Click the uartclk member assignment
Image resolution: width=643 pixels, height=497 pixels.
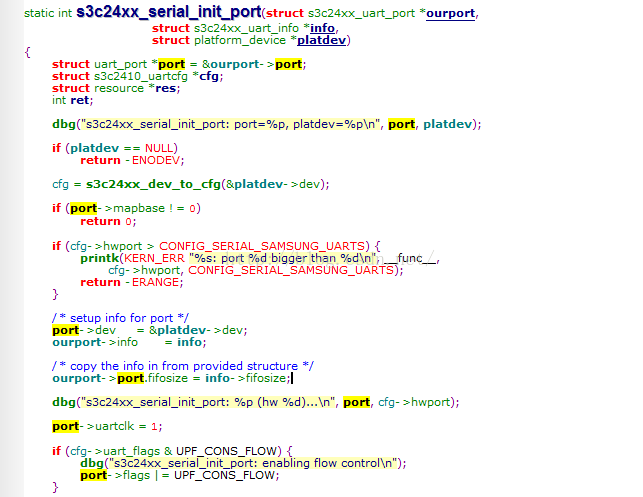[114, 426]
